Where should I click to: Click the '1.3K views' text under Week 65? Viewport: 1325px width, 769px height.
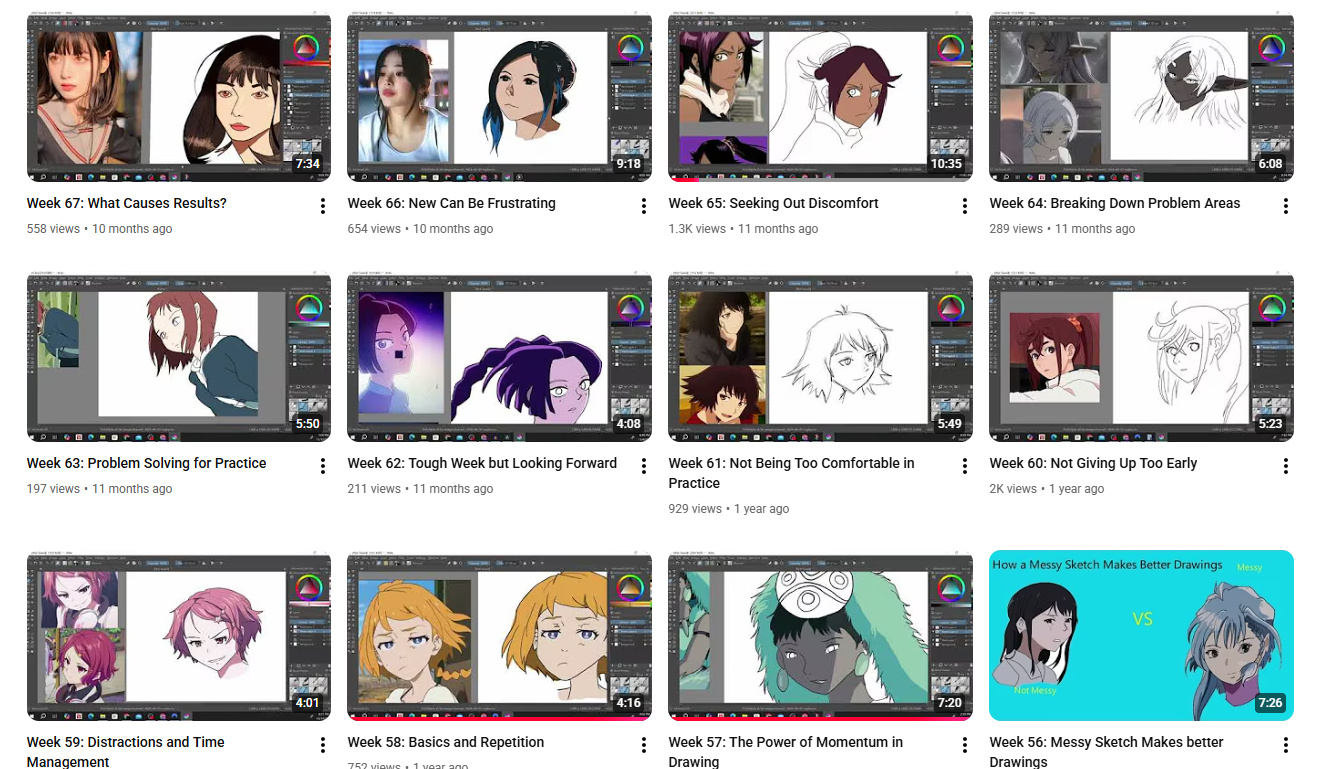click(x=698, y=229)
